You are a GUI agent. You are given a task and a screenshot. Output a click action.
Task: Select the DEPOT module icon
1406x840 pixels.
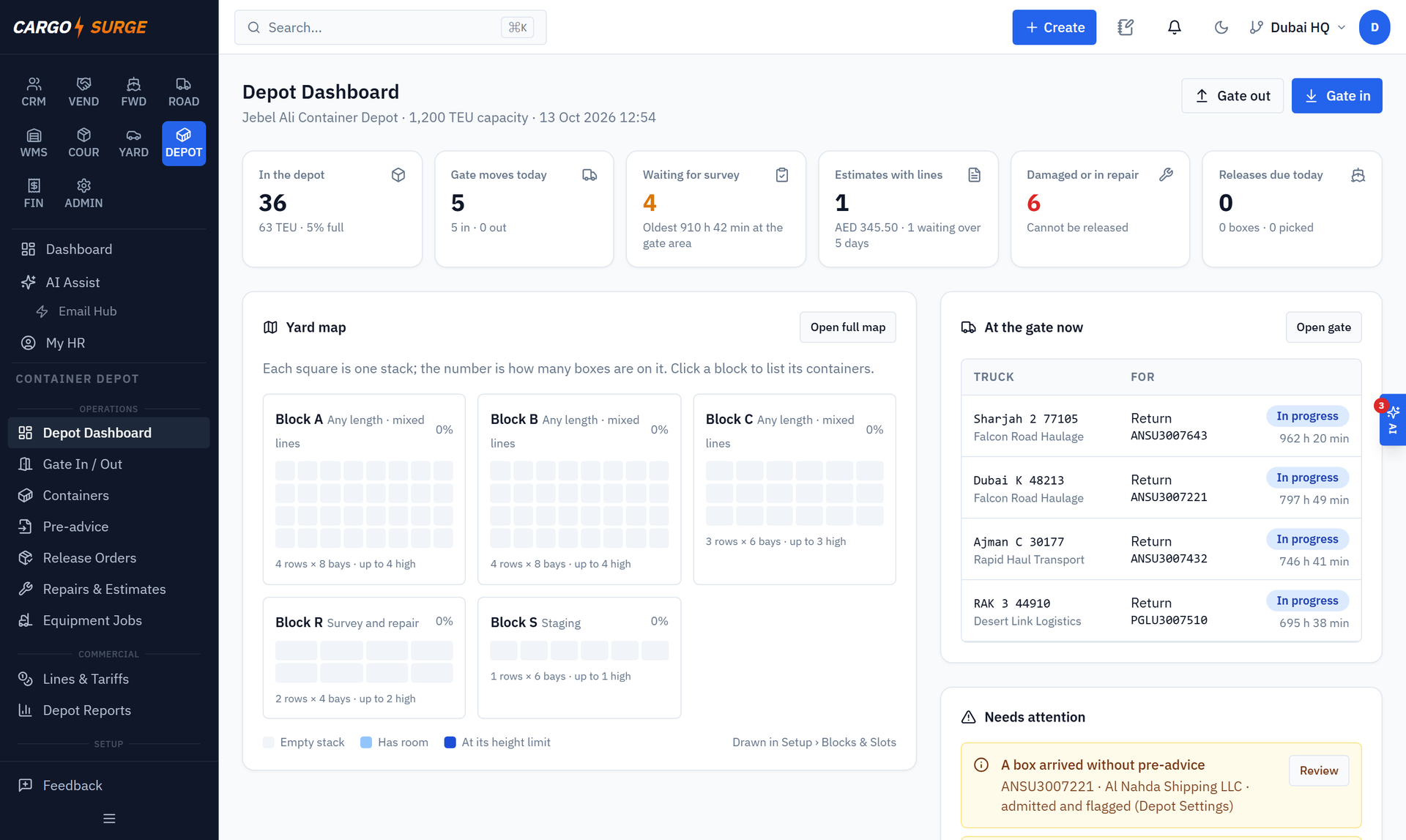point(184,143)
